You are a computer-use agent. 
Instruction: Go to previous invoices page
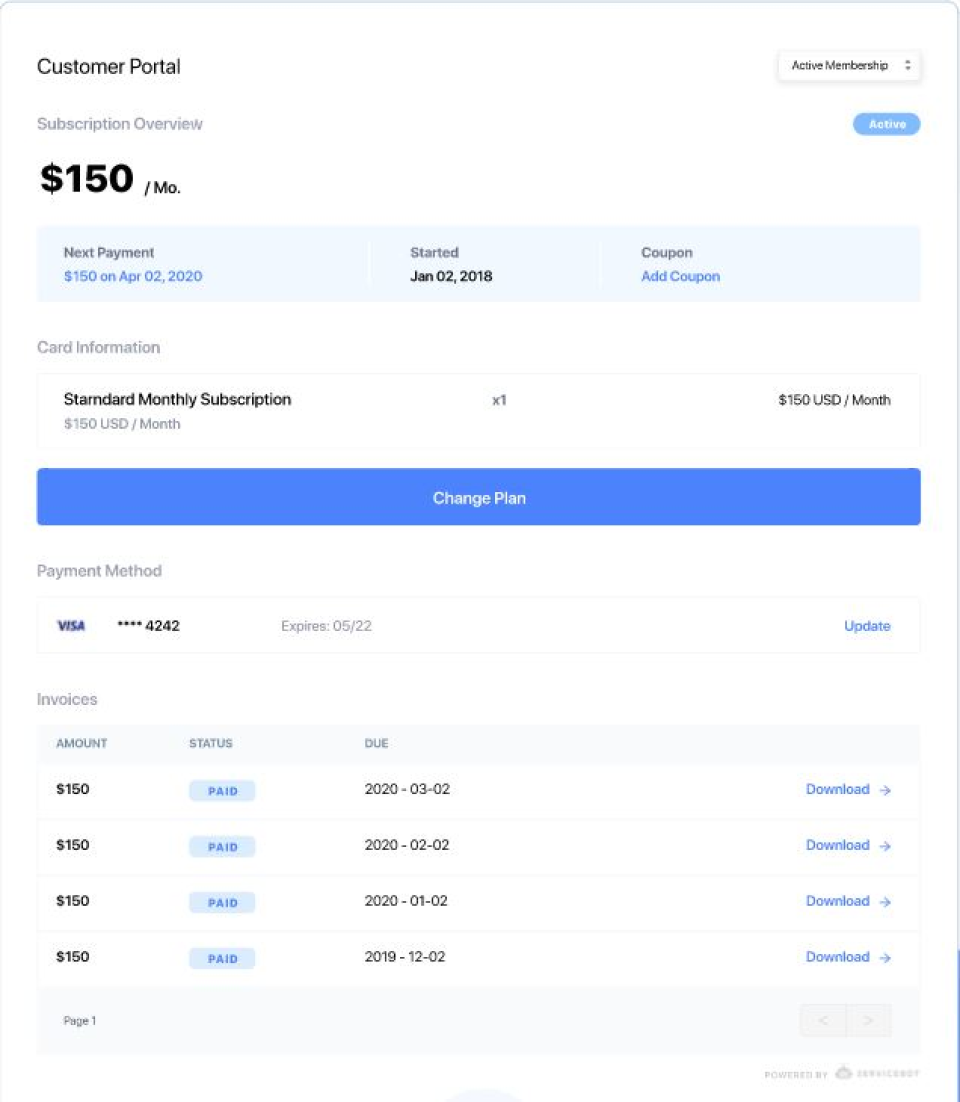point(823,1021)
